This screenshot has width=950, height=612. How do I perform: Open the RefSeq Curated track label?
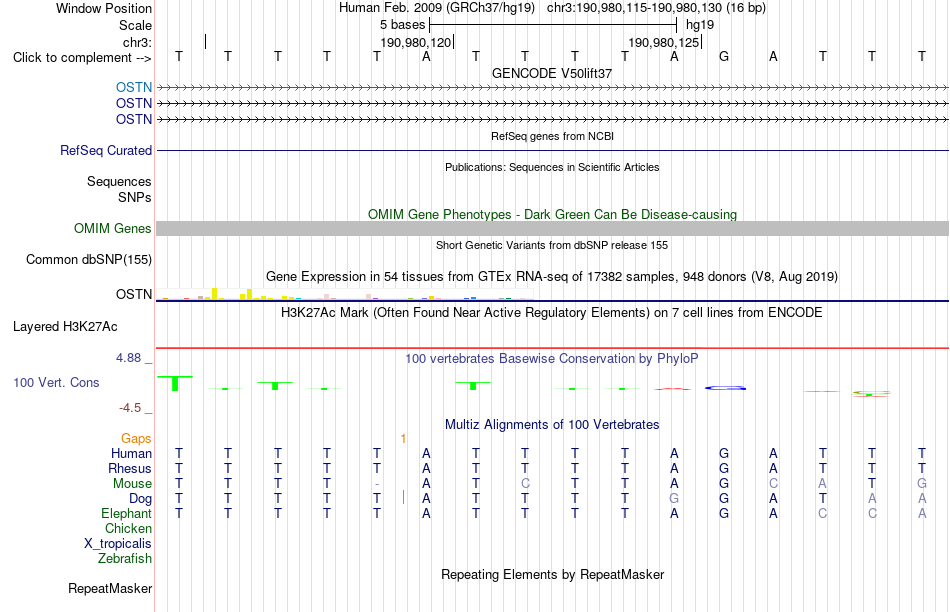[x=106, y=150]
